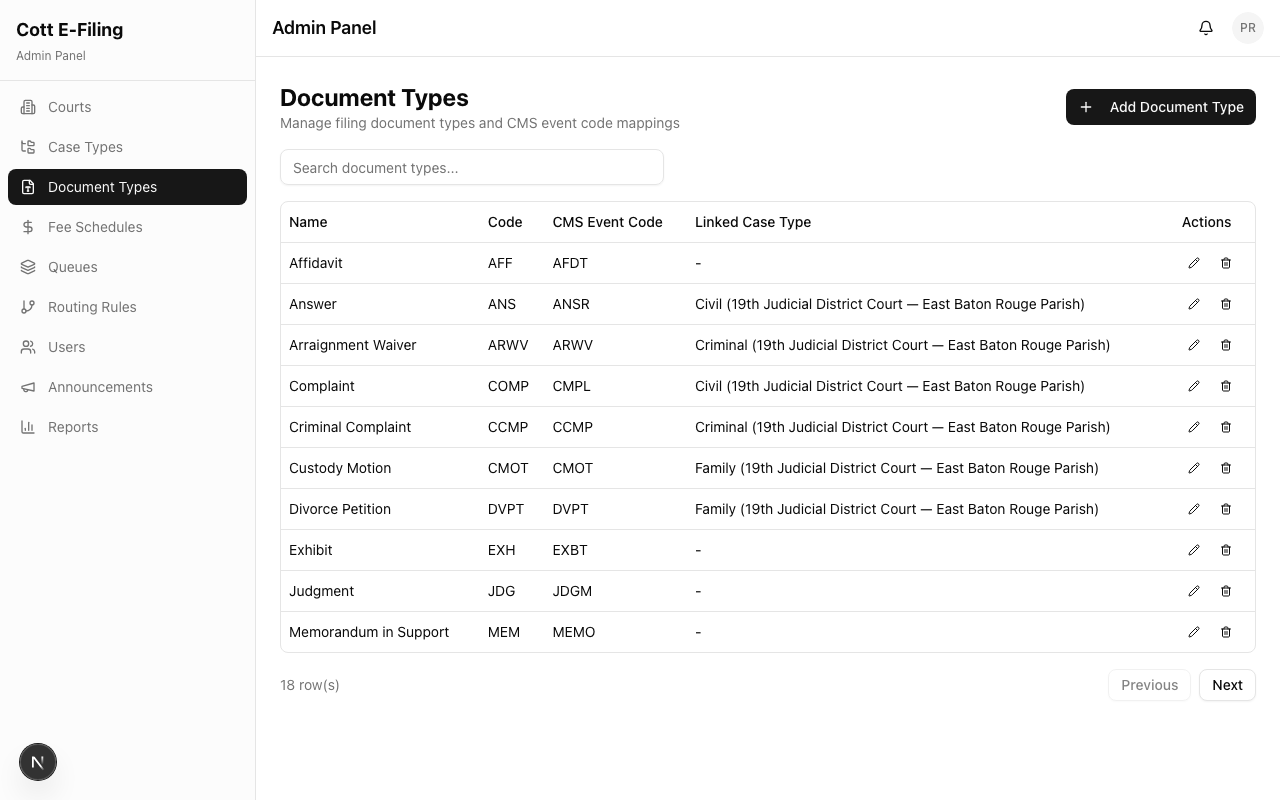
Task: Click the Add Document Type button
Action: (x=1160, y=107)
